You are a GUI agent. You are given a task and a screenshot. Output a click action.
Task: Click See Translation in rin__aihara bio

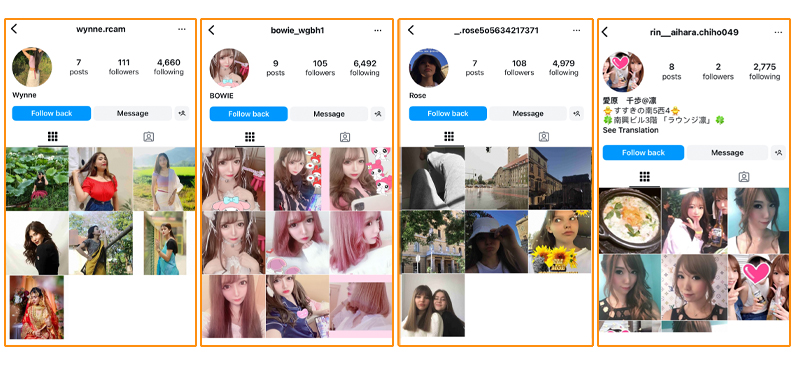coord(630,130)
